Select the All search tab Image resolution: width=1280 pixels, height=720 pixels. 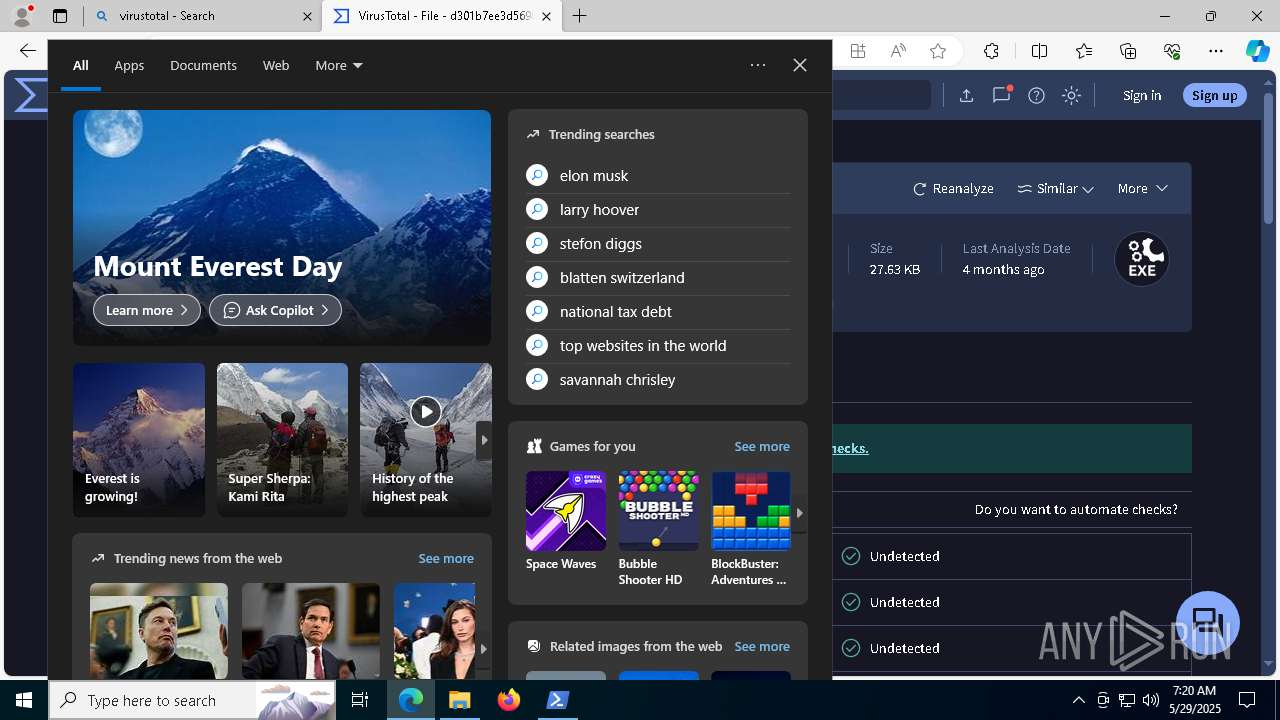[80, 65]
